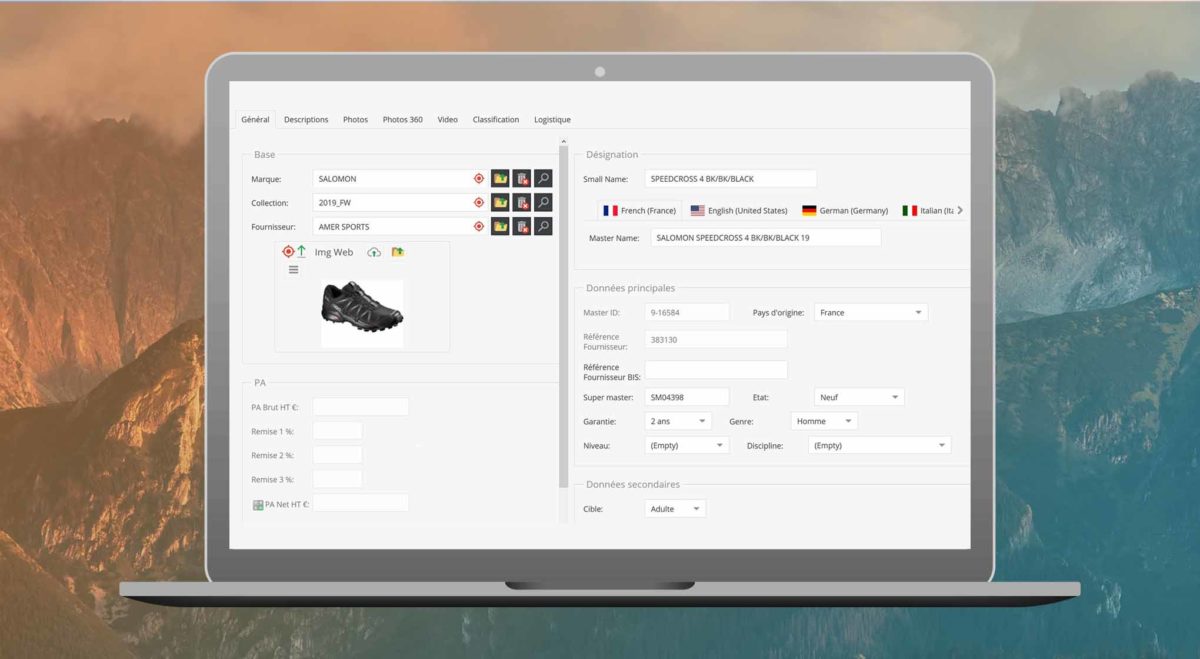Click the yellow folder icon in the Img Web panel
Image resolution: width=1200 pixels, height=659 pixels.
tap(397, 252)
